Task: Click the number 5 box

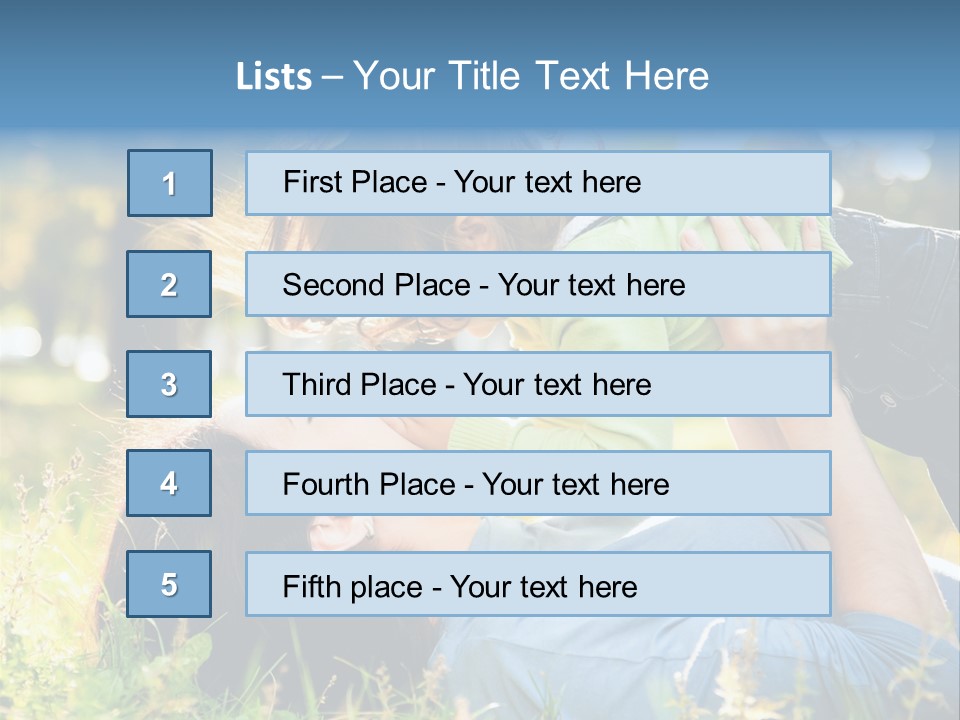Action: (x=169, y=584)
